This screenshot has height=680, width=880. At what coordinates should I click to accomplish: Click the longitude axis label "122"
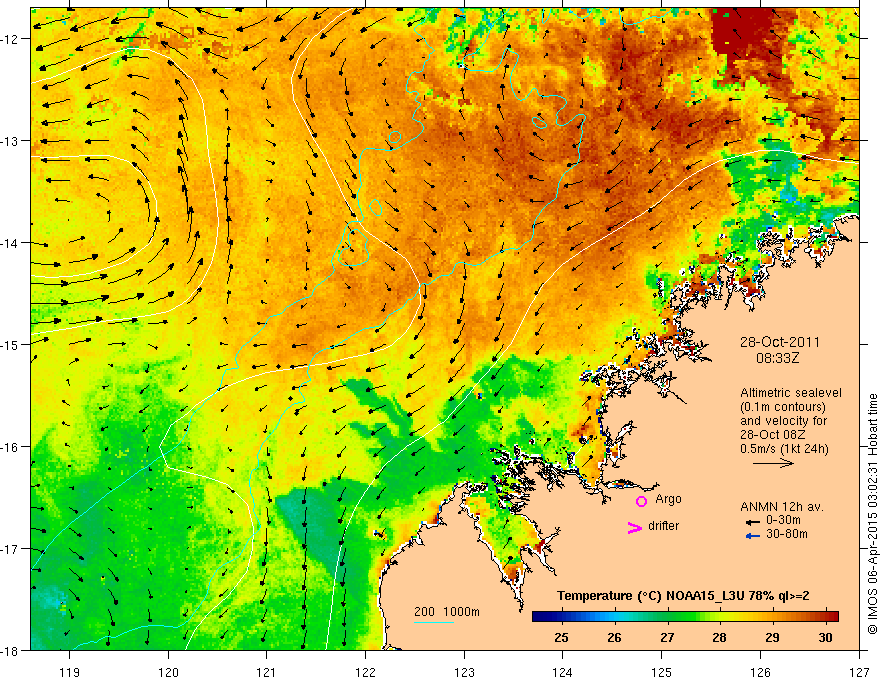tap(365, 672)
